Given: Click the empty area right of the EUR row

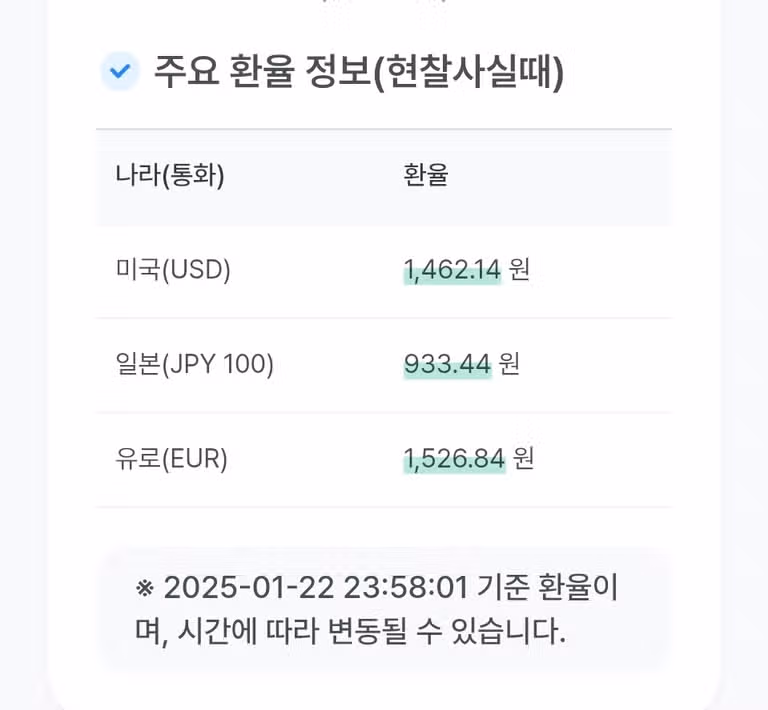Looking at the screenshot, I should [602, 459].
